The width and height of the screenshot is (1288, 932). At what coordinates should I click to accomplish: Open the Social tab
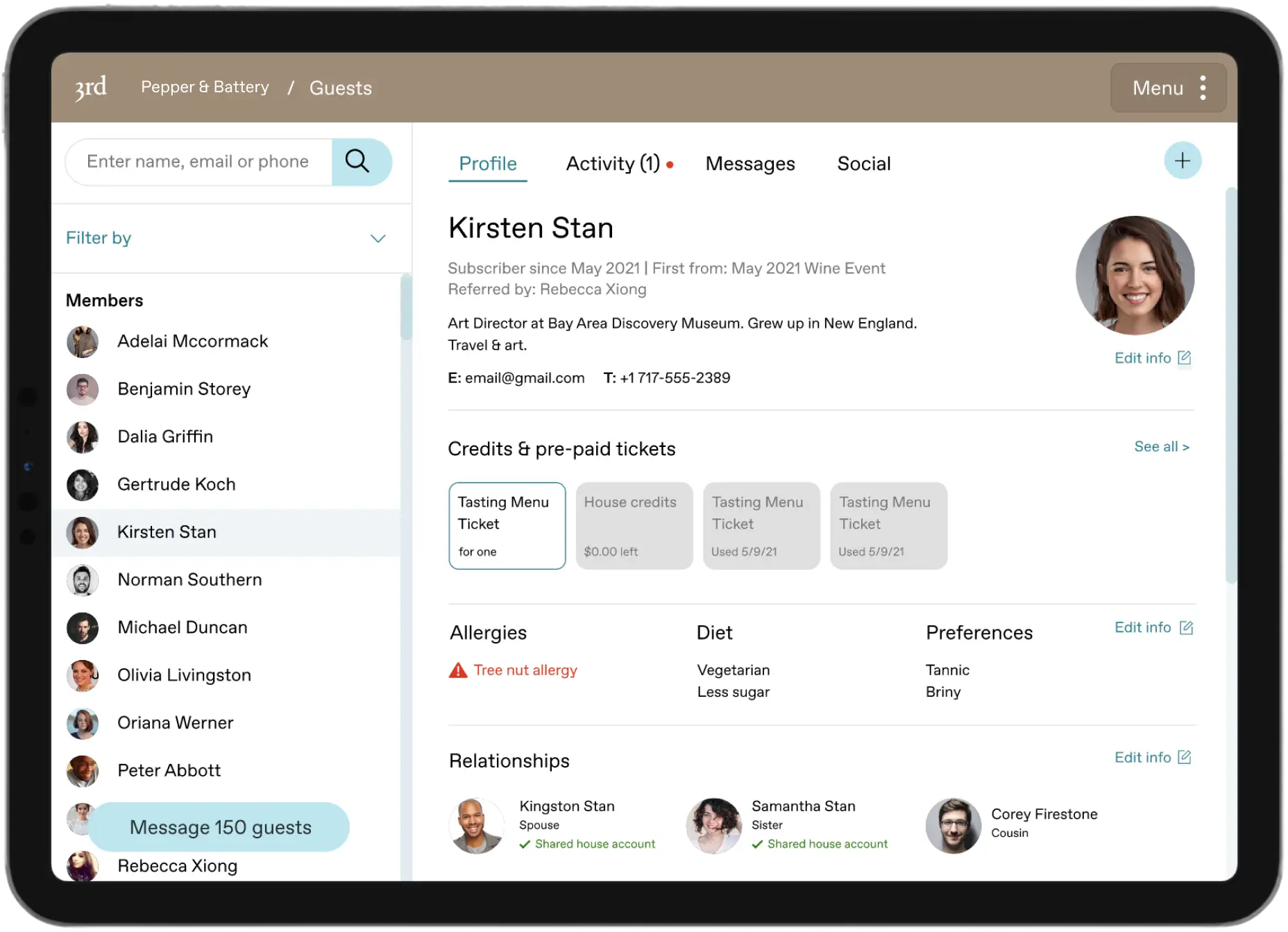863,164
